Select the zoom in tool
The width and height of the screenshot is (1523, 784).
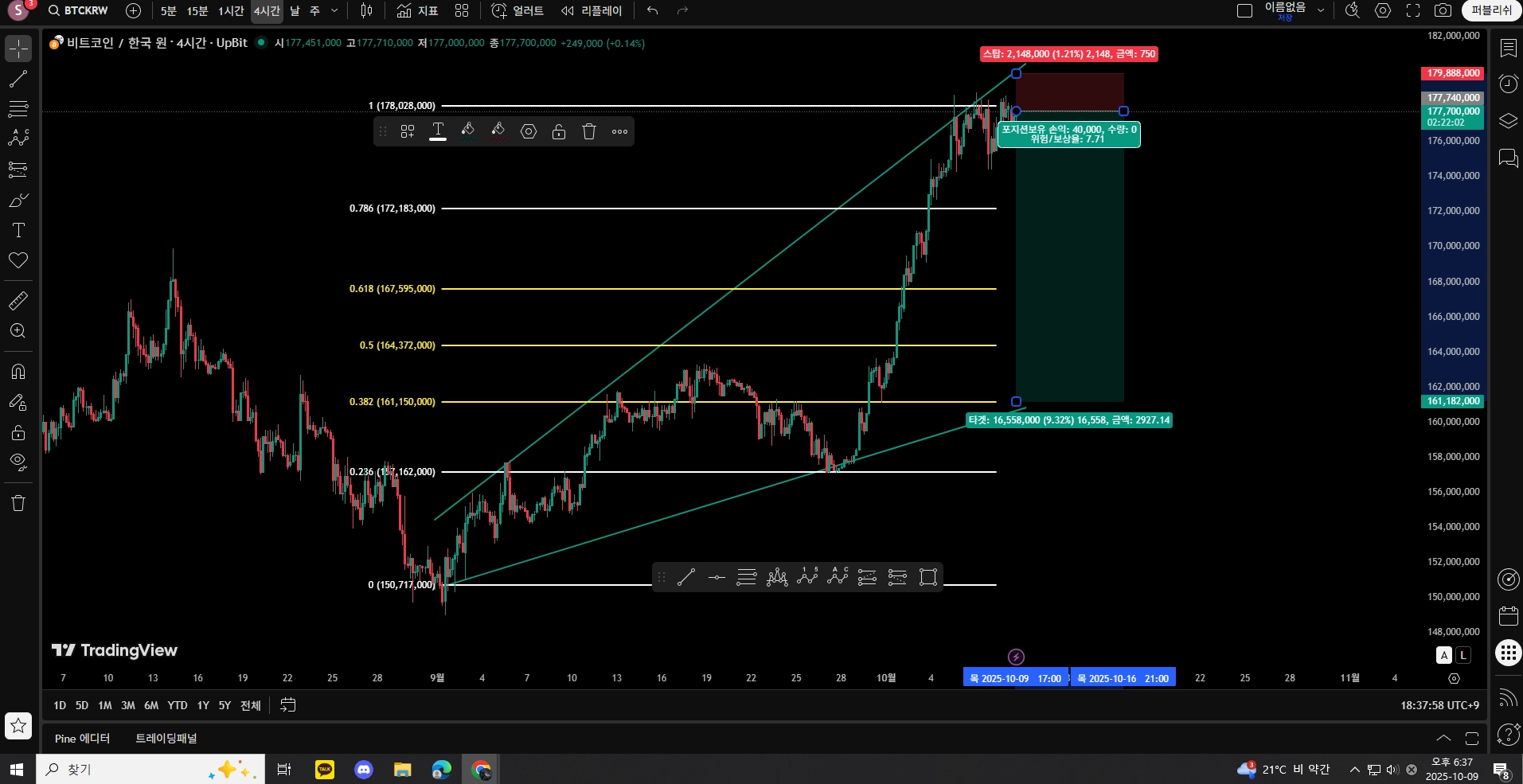pos(18,330)
